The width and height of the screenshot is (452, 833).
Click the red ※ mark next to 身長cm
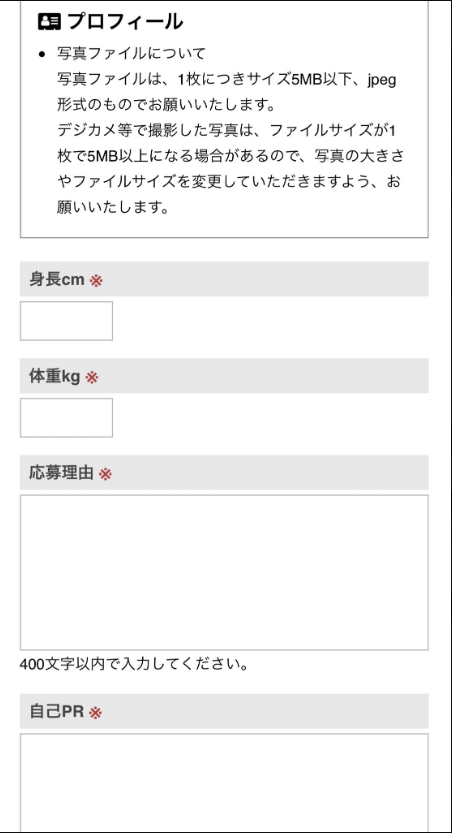96,280
